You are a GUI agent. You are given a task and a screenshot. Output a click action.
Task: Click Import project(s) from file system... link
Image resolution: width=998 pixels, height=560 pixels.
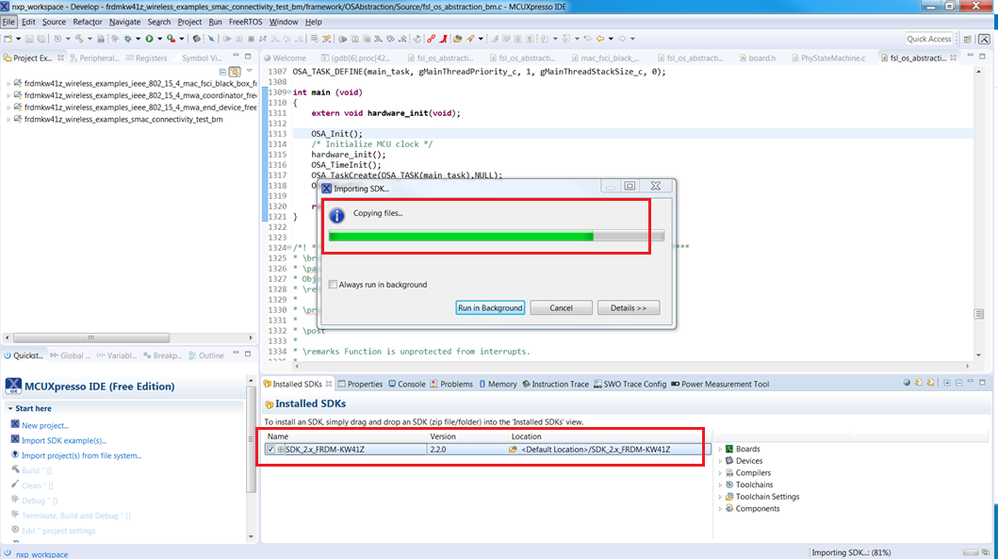click(x=81, y=456)
